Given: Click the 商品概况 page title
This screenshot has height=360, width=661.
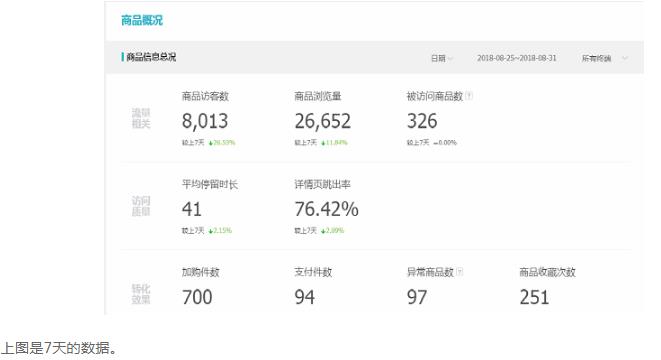Looking at the screenshot, I should point(142,20).
